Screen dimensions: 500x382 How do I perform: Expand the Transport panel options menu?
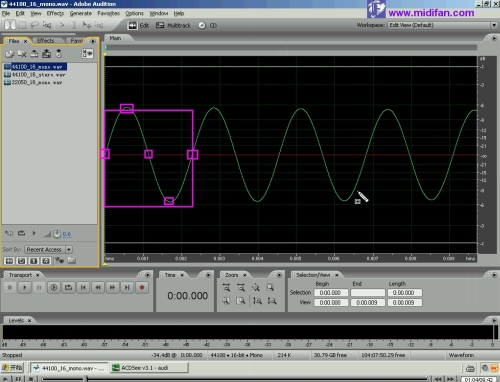(147, 275)
